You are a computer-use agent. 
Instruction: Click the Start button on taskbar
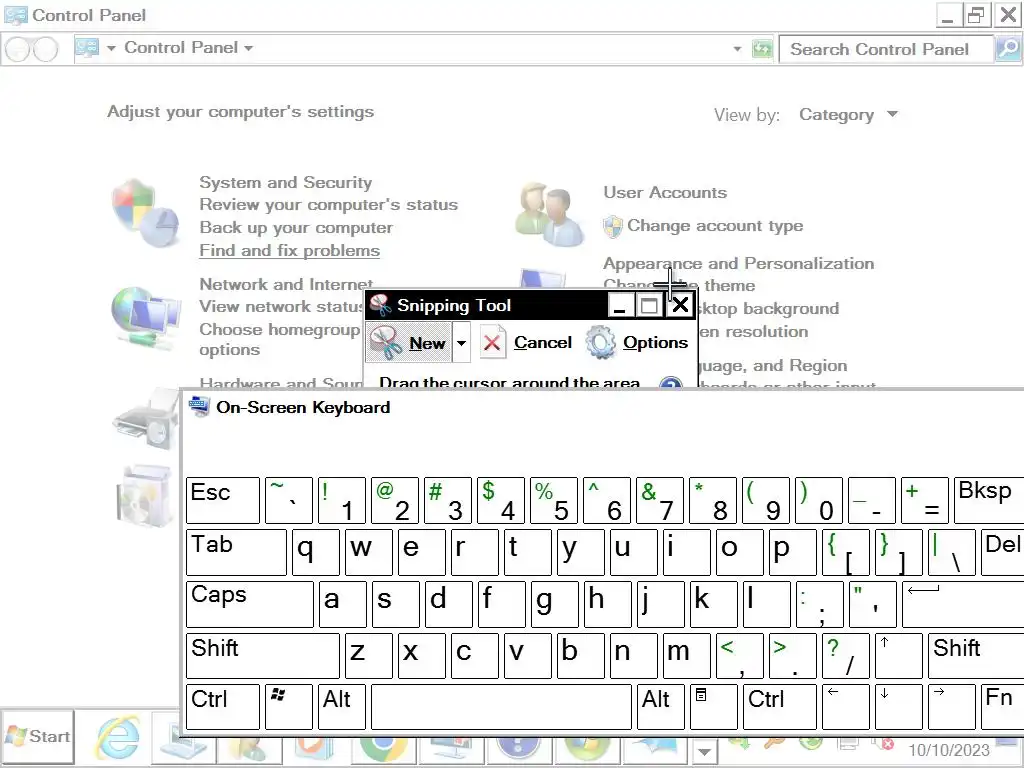38,737
